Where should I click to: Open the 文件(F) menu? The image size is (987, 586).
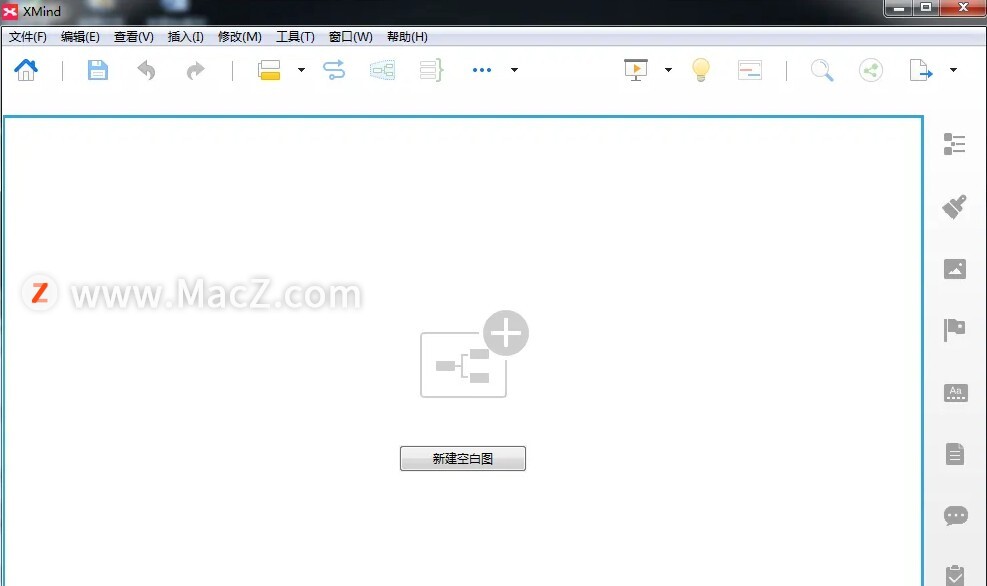(x=28, y=37)
